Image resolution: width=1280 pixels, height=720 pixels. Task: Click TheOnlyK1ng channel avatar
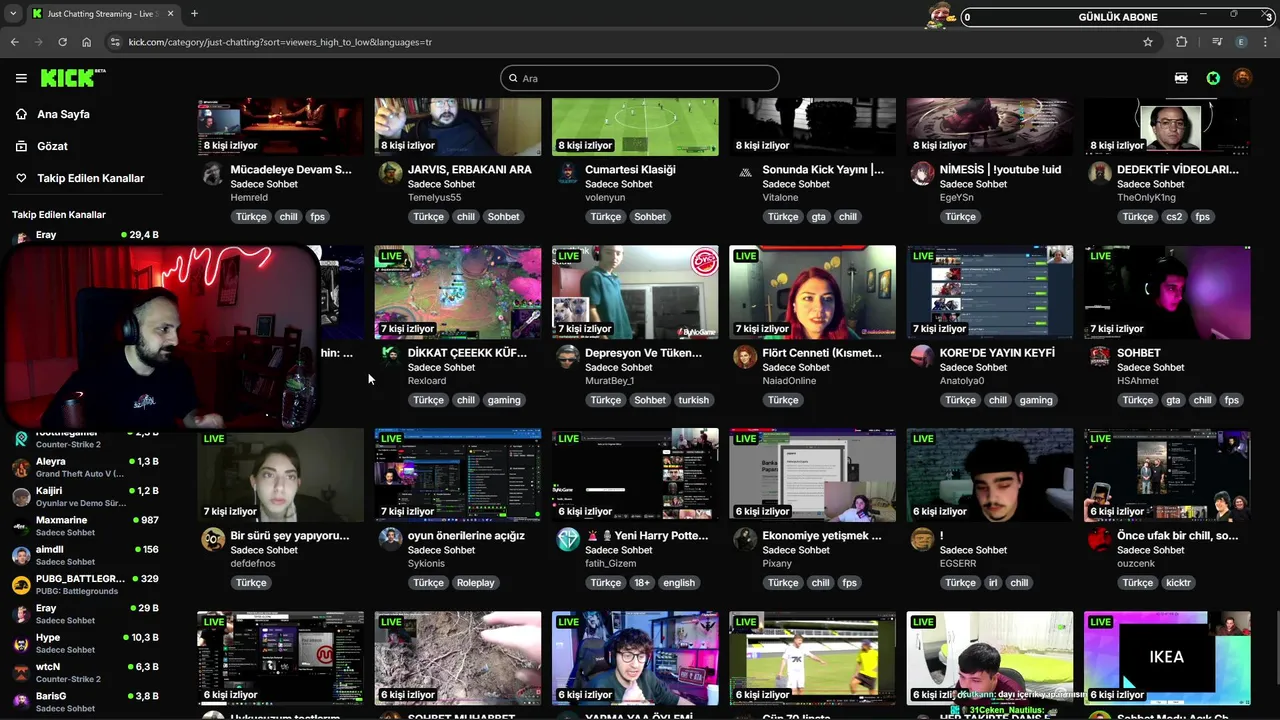[x=1099, y=174]
